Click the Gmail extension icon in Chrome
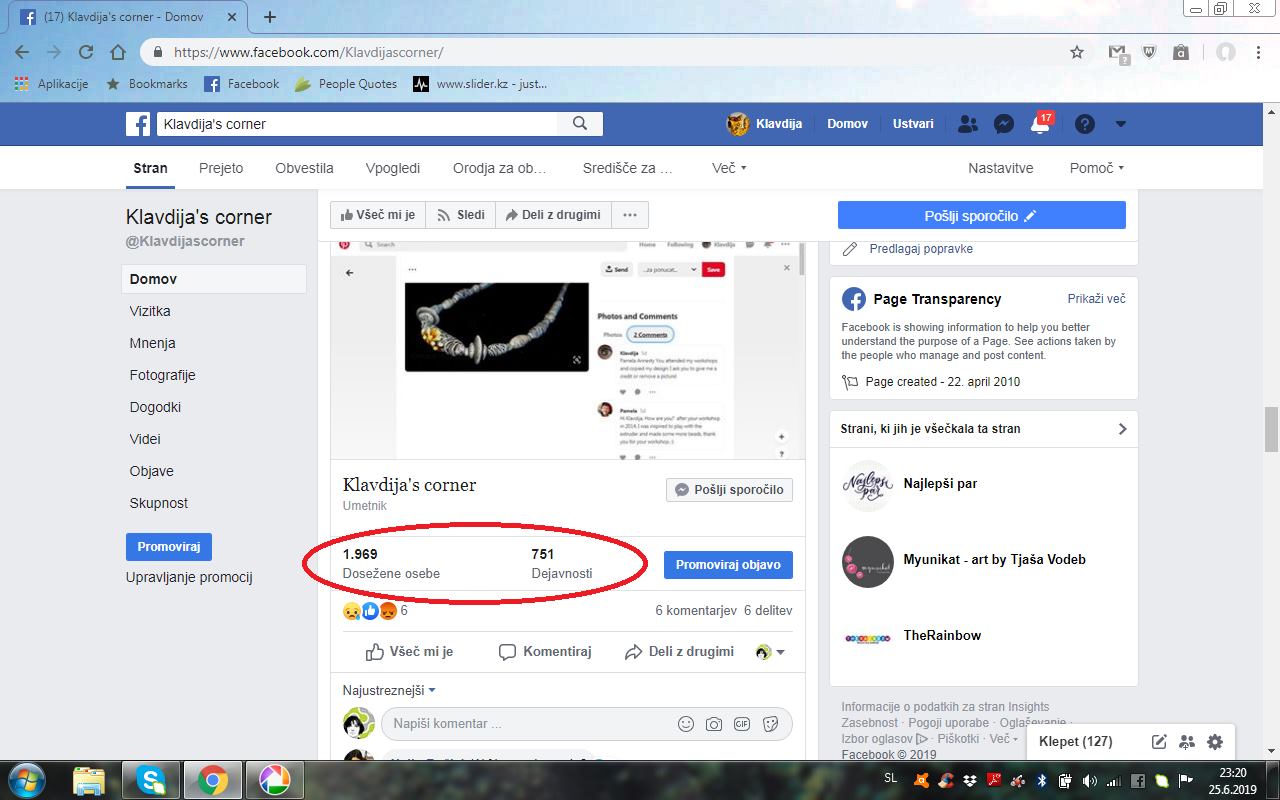This screenshot has width=1280, height=800. tap(1118, 53)
